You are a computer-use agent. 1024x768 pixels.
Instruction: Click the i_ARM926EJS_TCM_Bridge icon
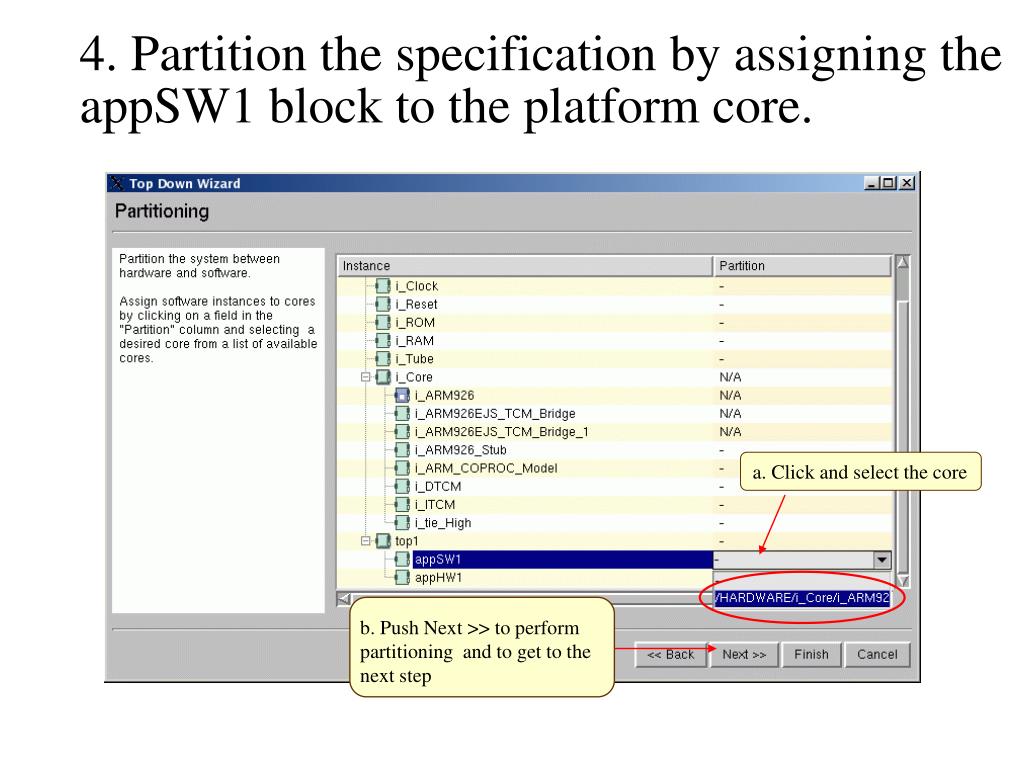[x=403, y=414]
